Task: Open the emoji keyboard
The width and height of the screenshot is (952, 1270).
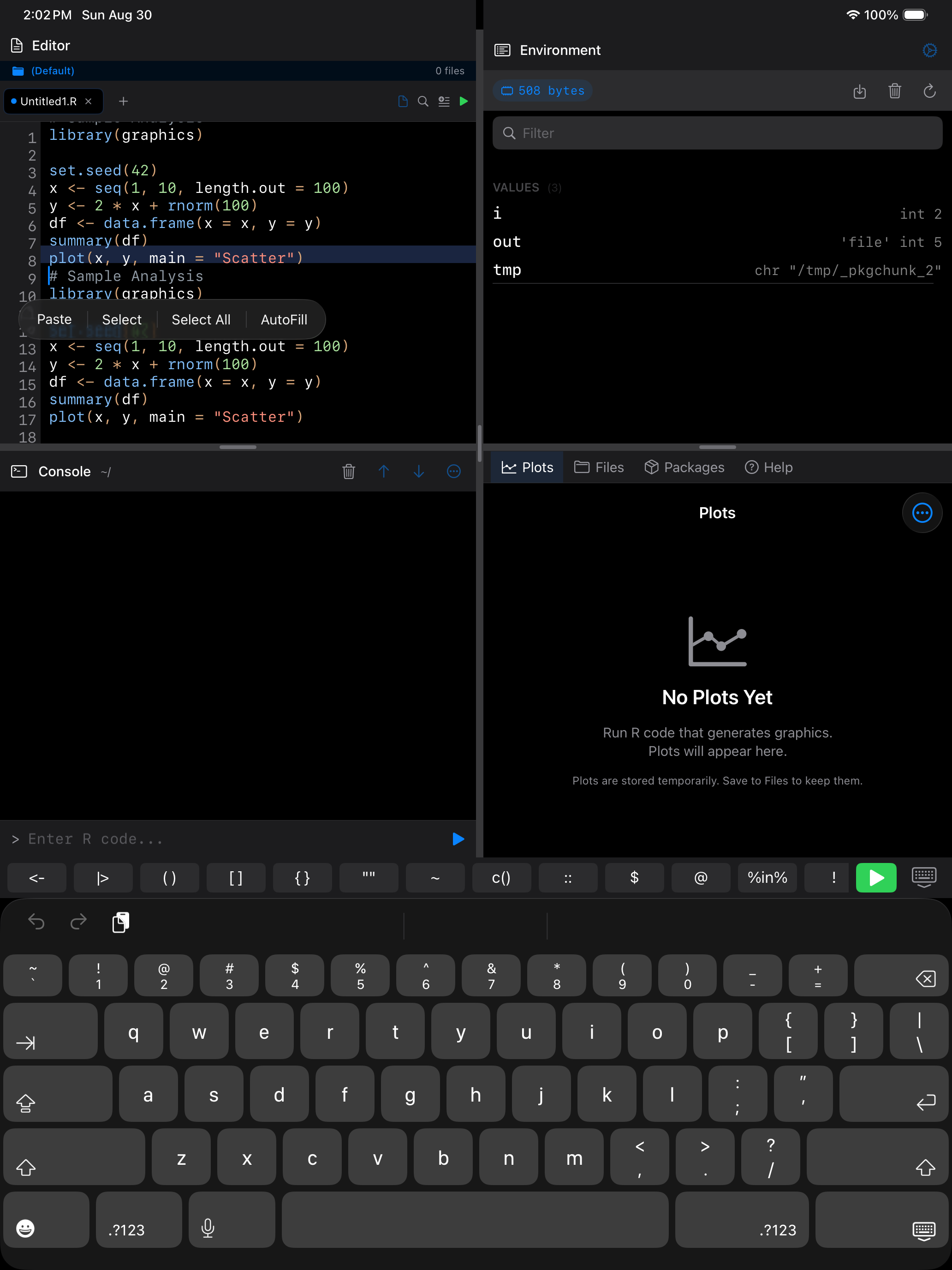Action: point(47,1220)
